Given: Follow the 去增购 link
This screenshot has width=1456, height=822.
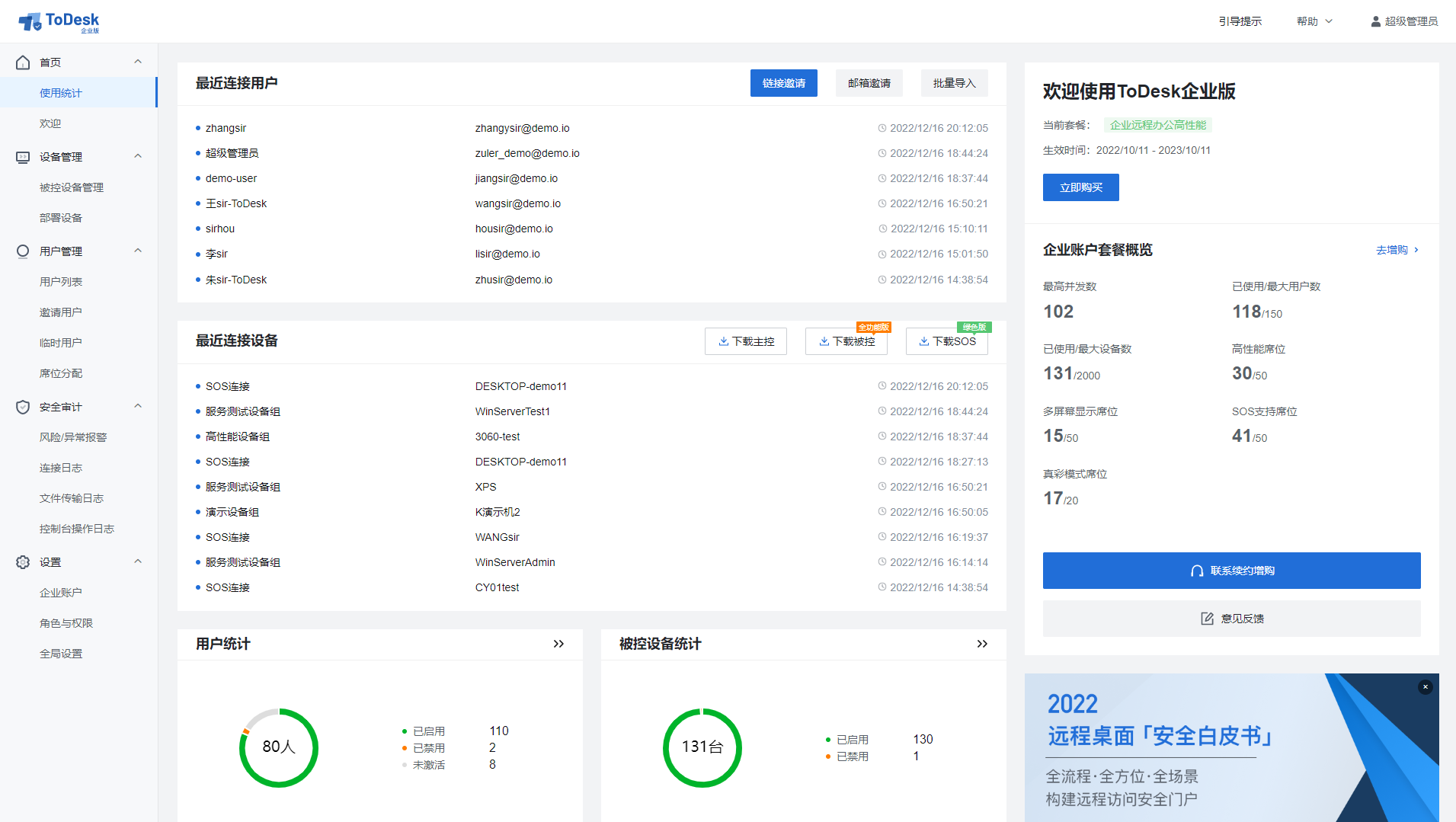Looking at the screenshot, I should [x=1397, y=250].
